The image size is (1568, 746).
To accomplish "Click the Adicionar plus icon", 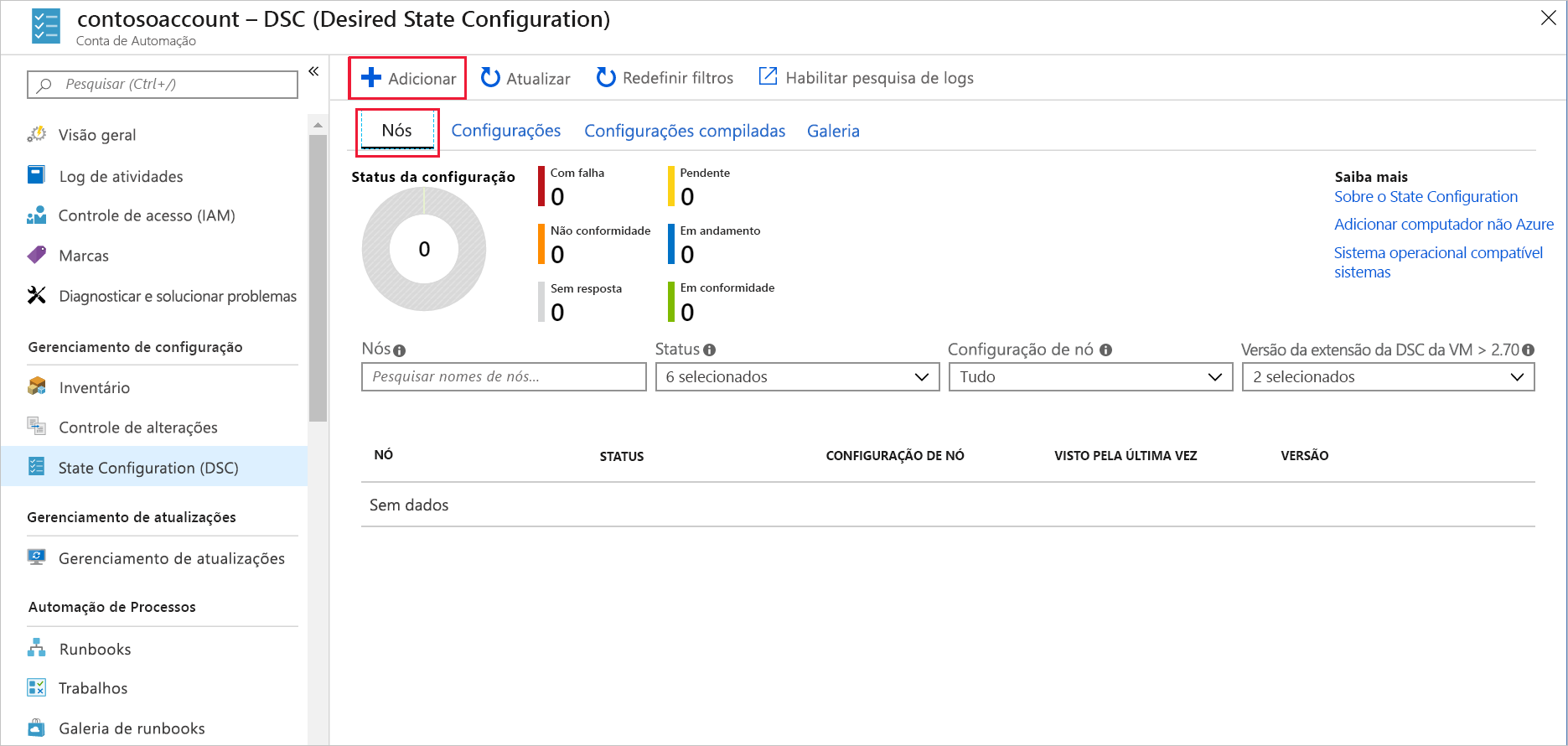I will [370, 78].
